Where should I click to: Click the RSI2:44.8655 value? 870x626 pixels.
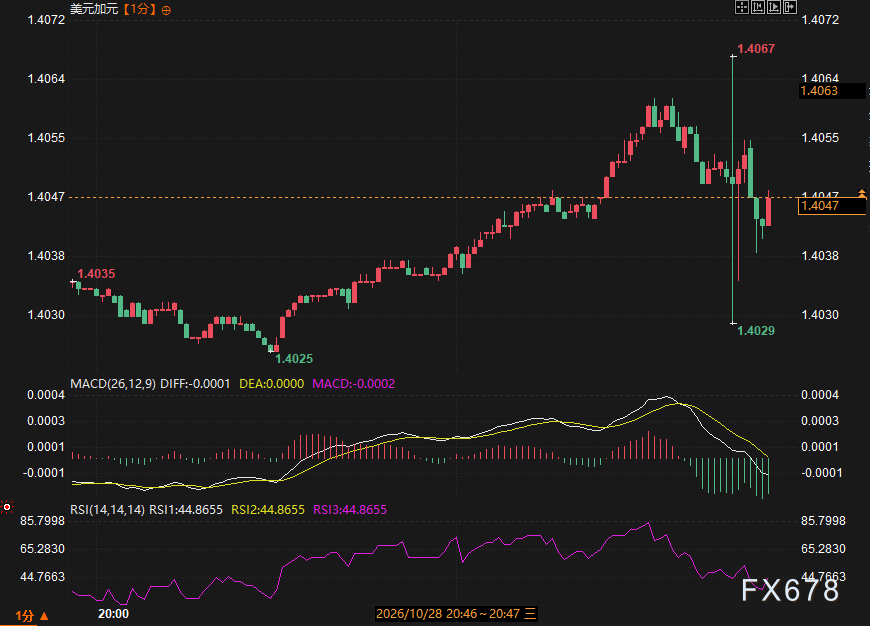268,509
